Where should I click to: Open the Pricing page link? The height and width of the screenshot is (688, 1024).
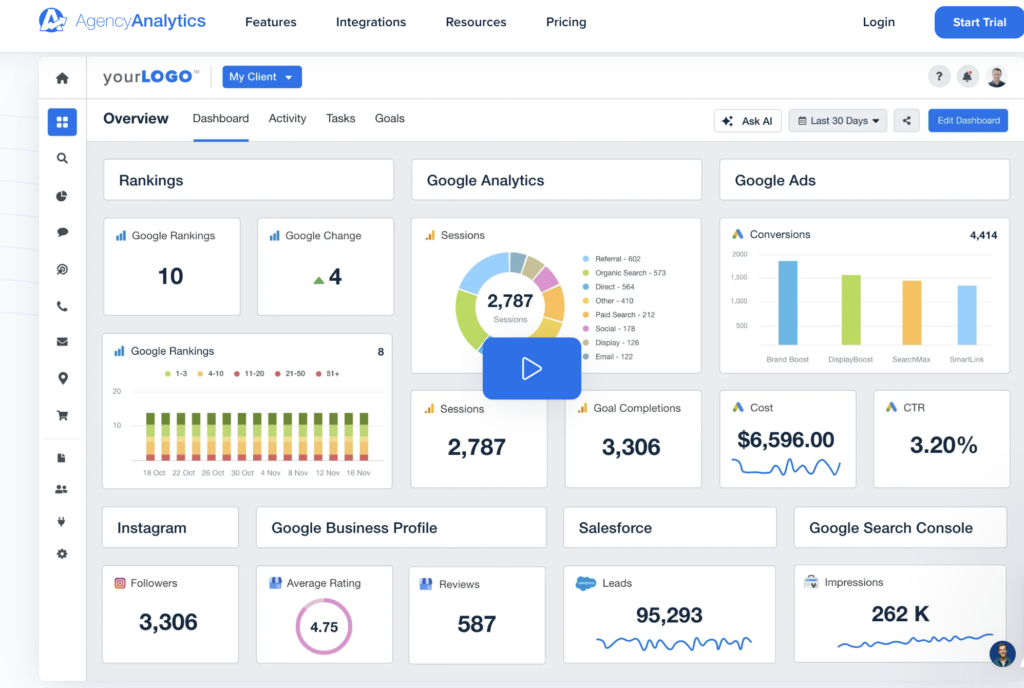click(x=566, y=22)
